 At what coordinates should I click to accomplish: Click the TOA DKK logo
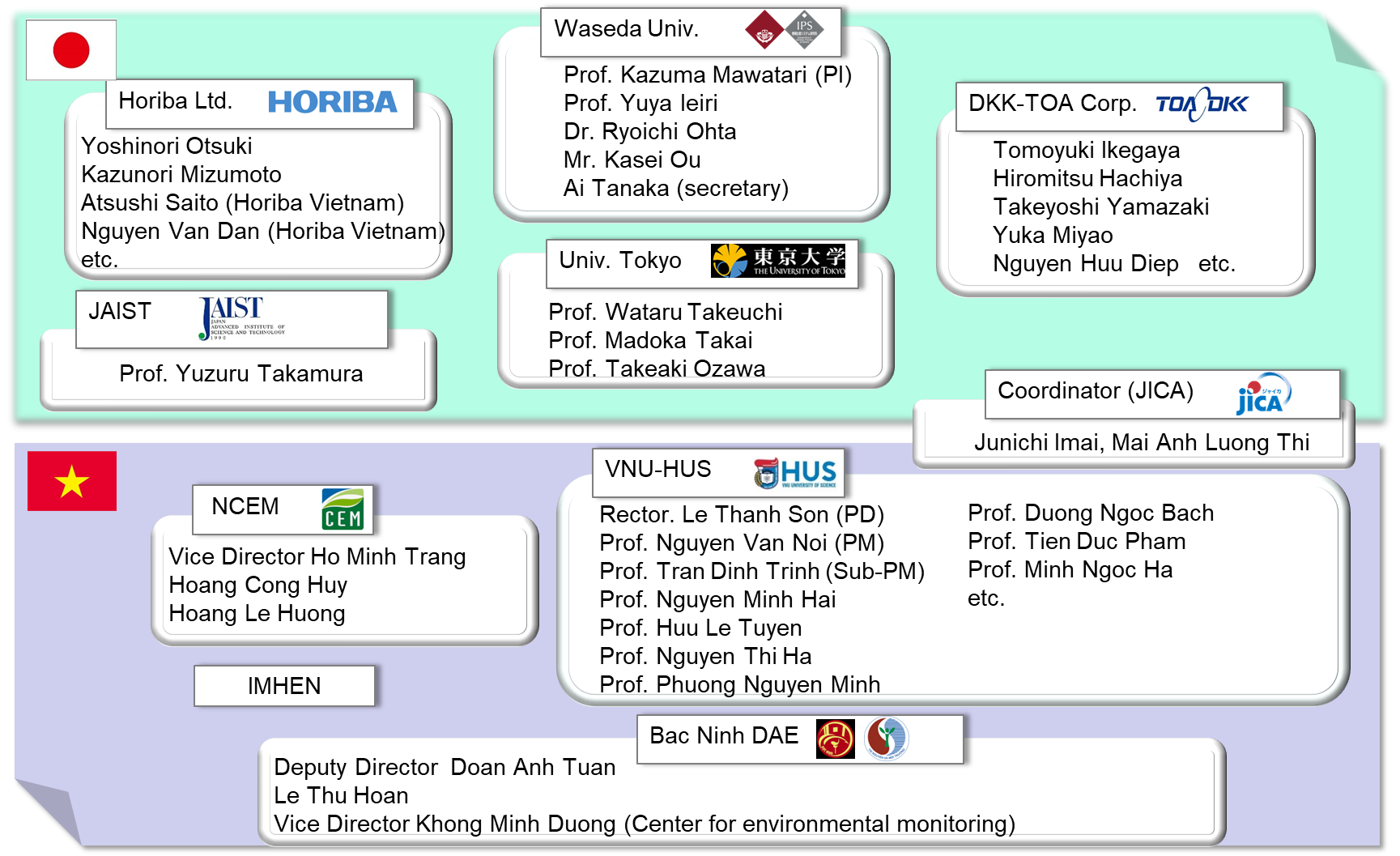pyautogui.click(x=1202, y=104)
